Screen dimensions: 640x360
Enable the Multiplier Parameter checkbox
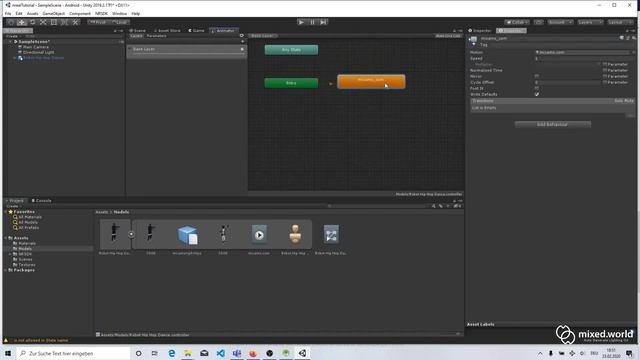pos(605,64)
